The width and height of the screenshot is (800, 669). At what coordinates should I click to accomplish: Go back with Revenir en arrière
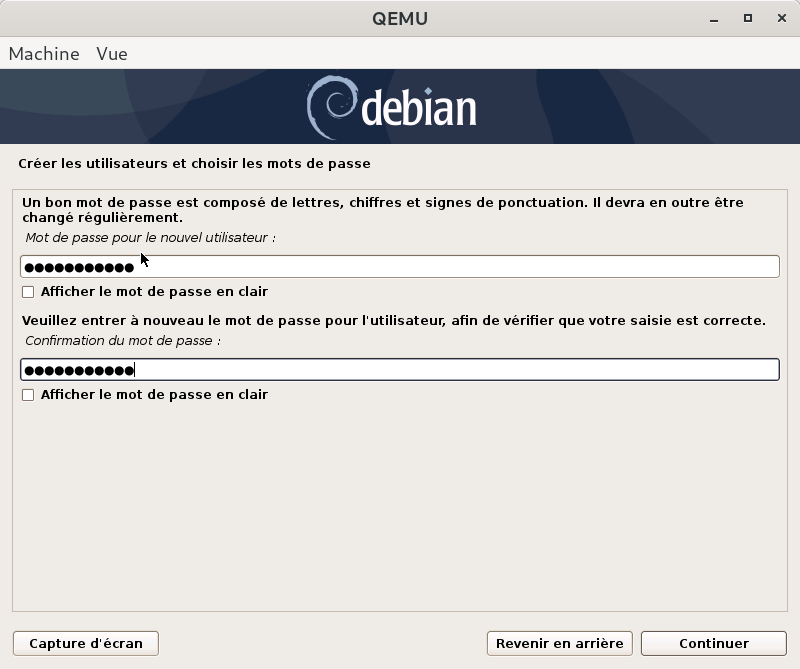tap(559, 643)
